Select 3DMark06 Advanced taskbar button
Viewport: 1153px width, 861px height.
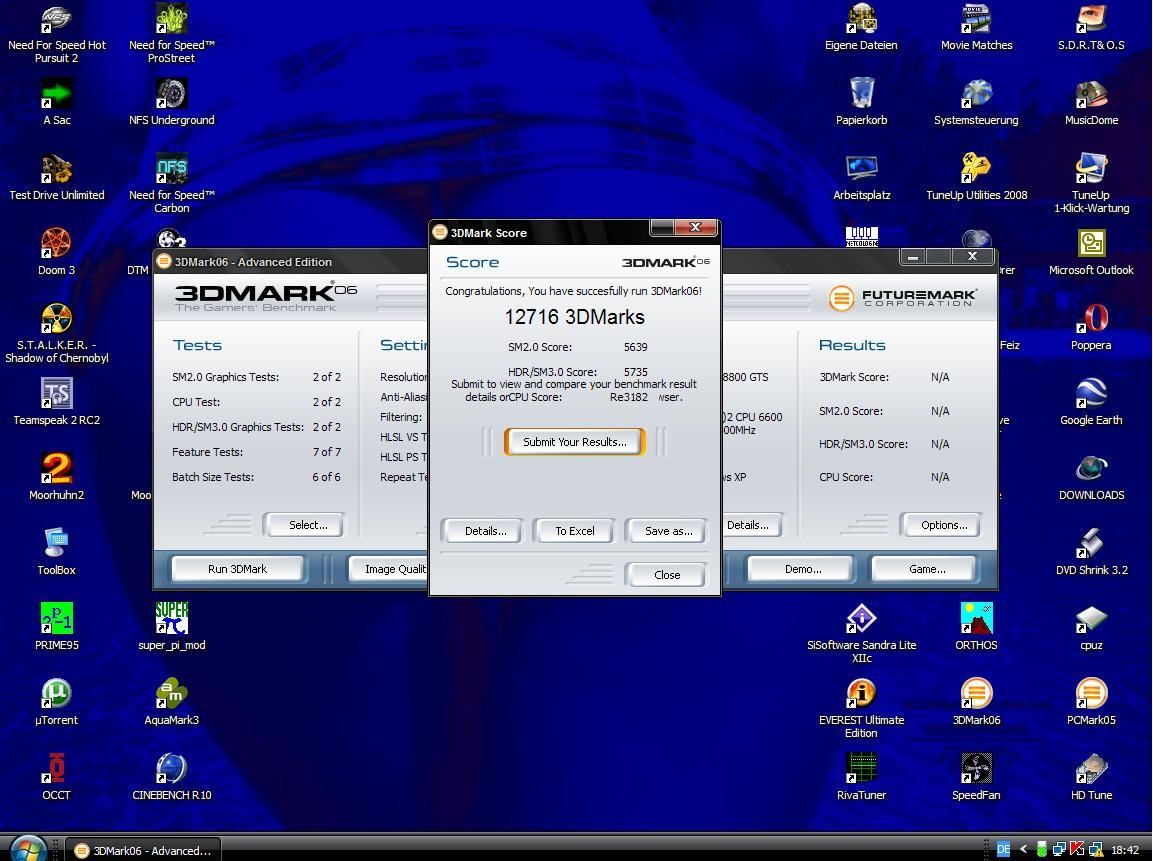[x=144, y=851]
